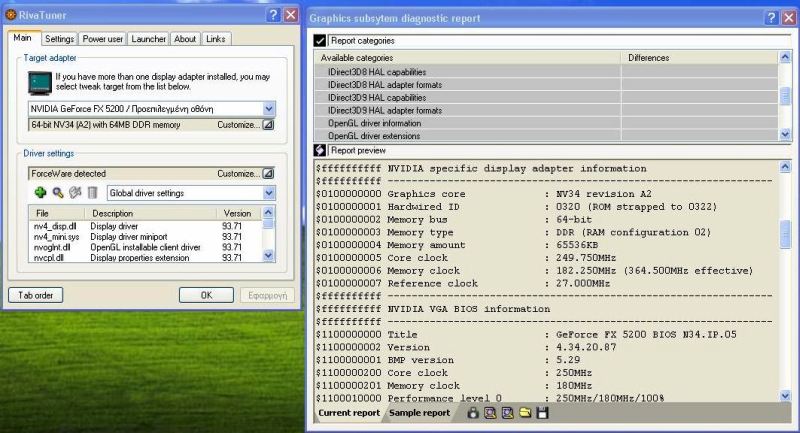Open the Launcher tab
Viewport: 800px width, 433px height.
pos(148,39)
